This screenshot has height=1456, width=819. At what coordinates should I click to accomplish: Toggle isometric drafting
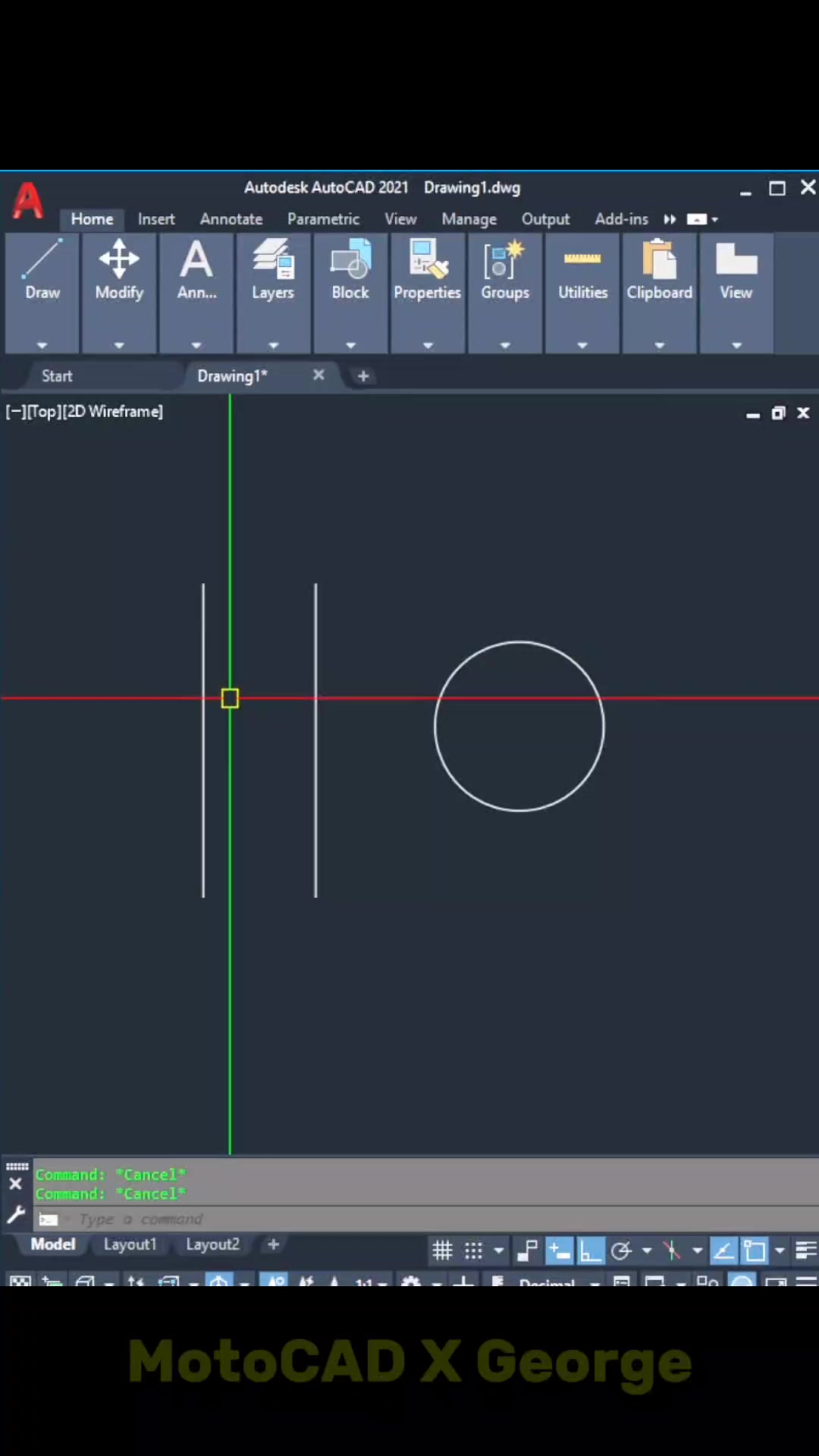tap(671, 1250)
